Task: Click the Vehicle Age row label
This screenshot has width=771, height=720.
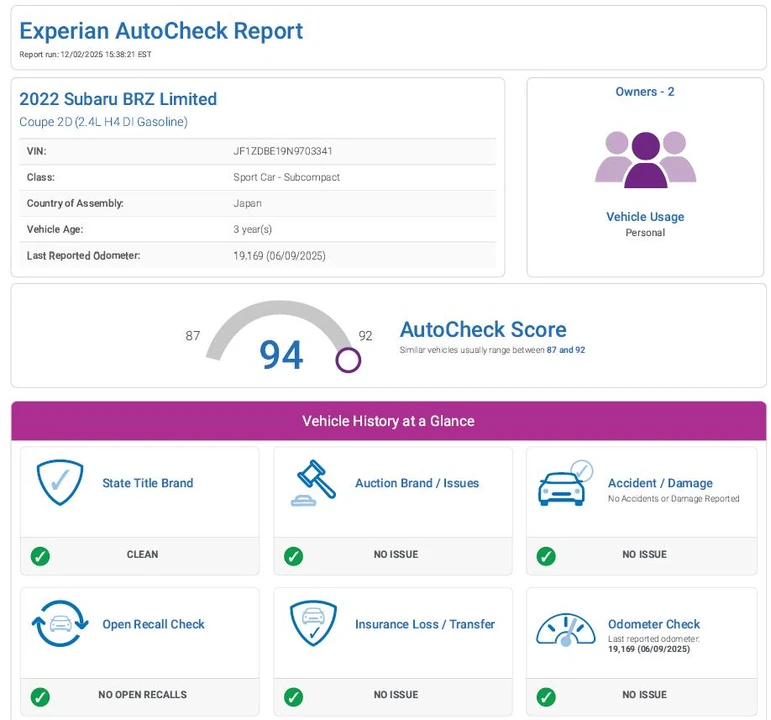Action: point(55,229)
